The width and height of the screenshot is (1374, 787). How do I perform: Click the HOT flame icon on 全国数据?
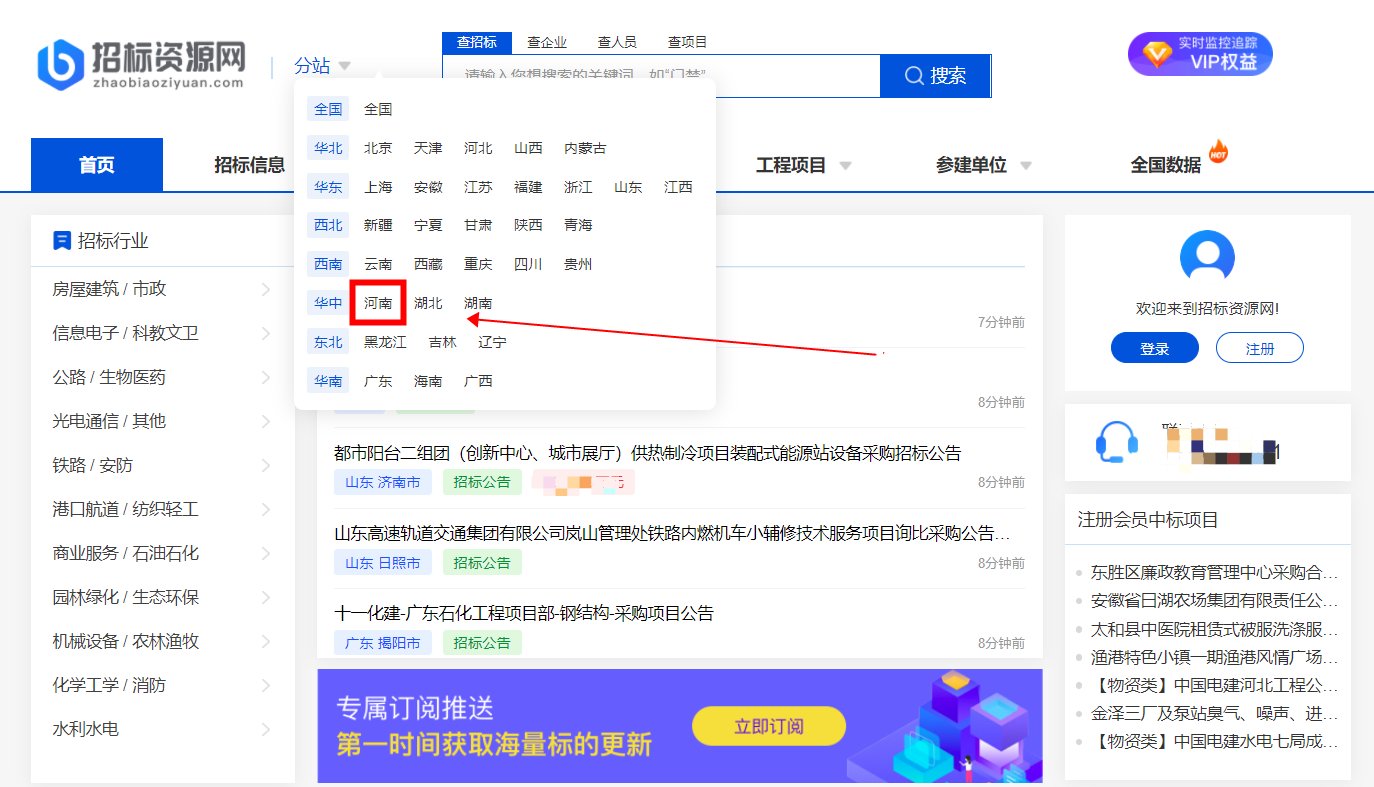click(x=1219, y=150)
